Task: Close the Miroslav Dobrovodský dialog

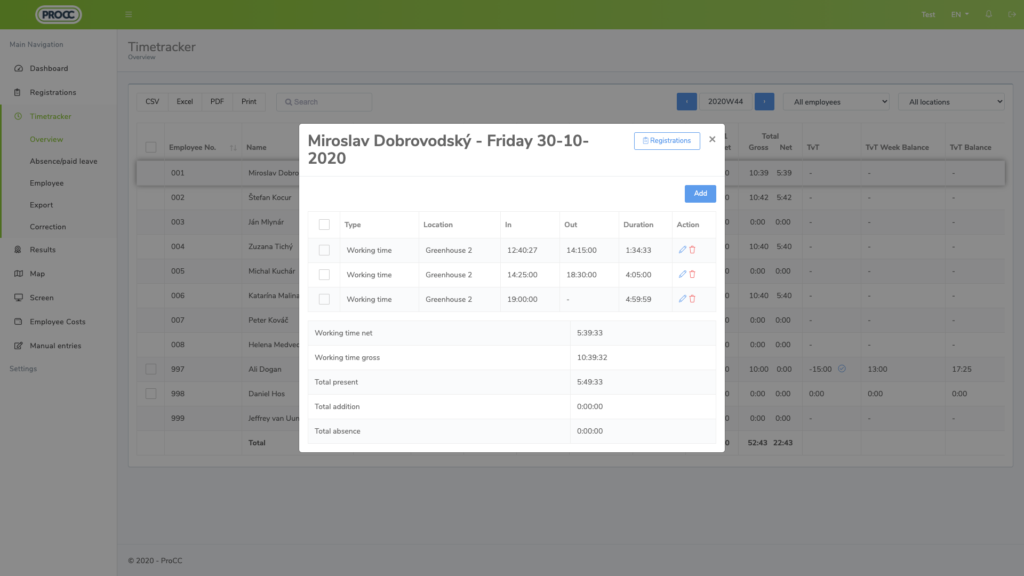Action: pyautogui.click(x=712, y=140)
